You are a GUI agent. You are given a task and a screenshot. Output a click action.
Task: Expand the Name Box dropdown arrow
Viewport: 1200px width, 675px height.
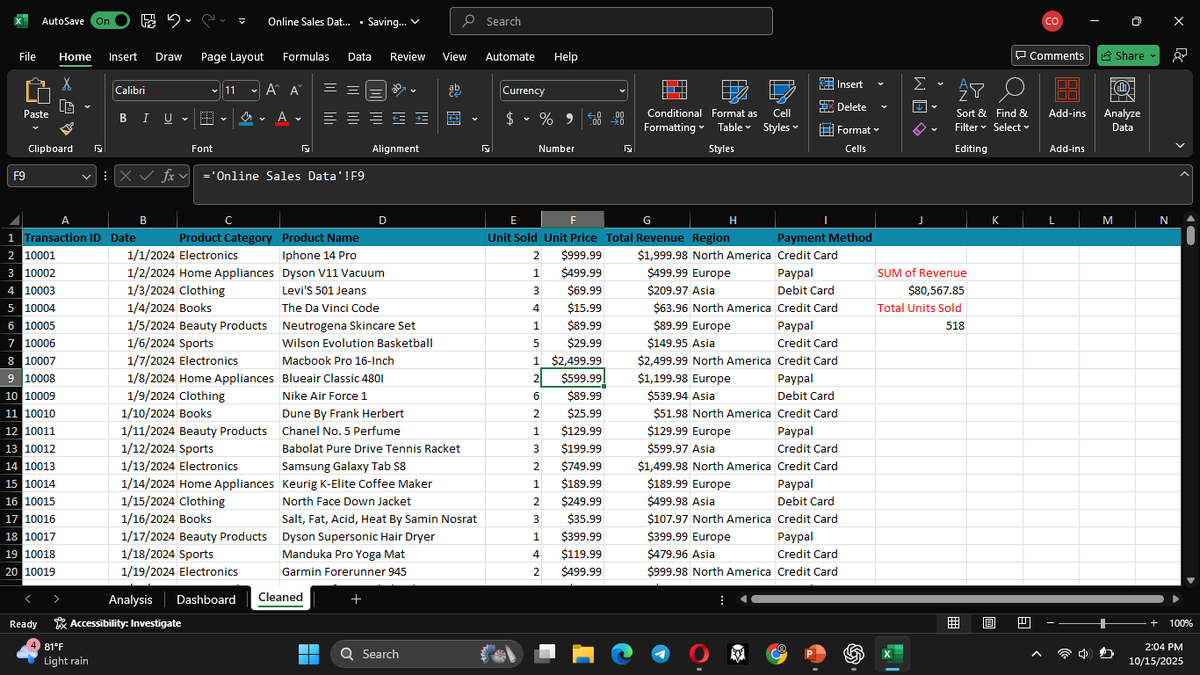pos(88,176)
